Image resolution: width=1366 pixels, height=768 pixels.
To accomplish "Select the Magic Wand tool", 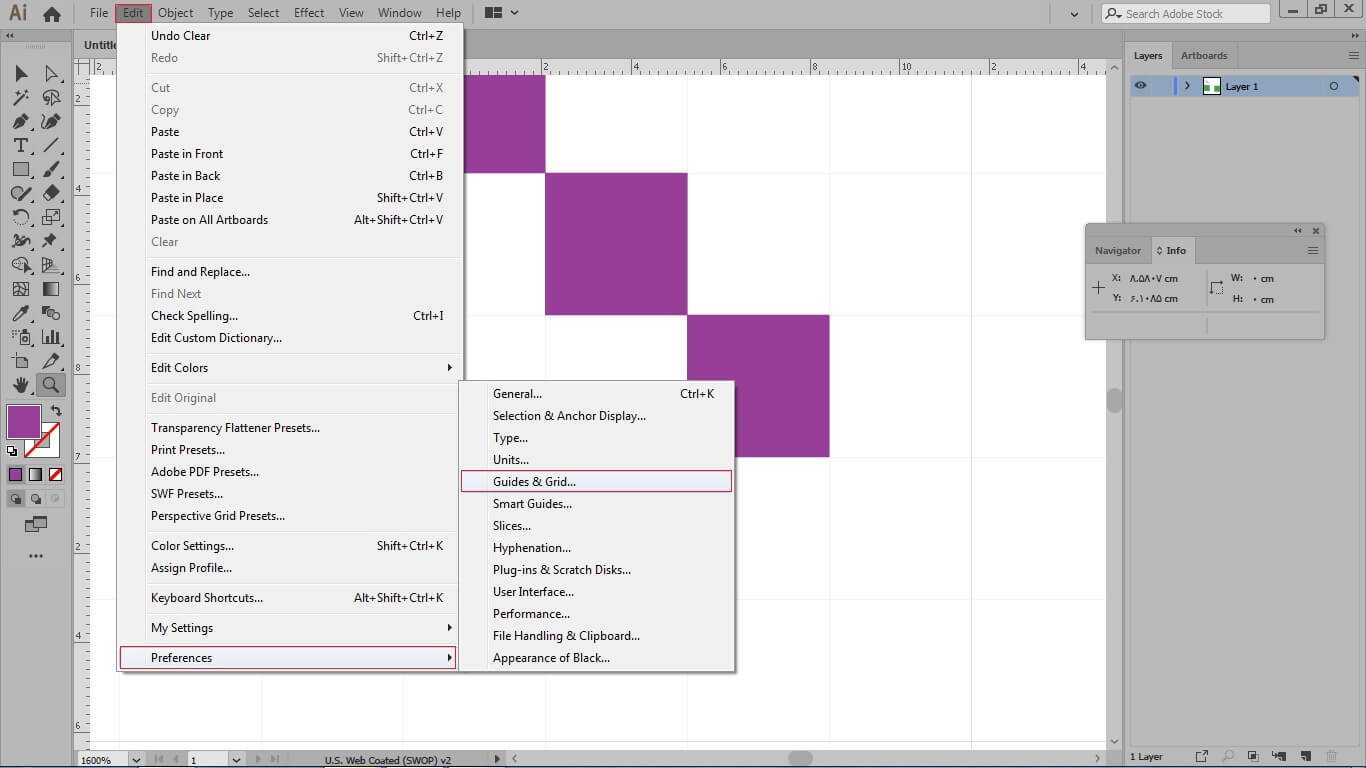I will (x=20, y=98).
